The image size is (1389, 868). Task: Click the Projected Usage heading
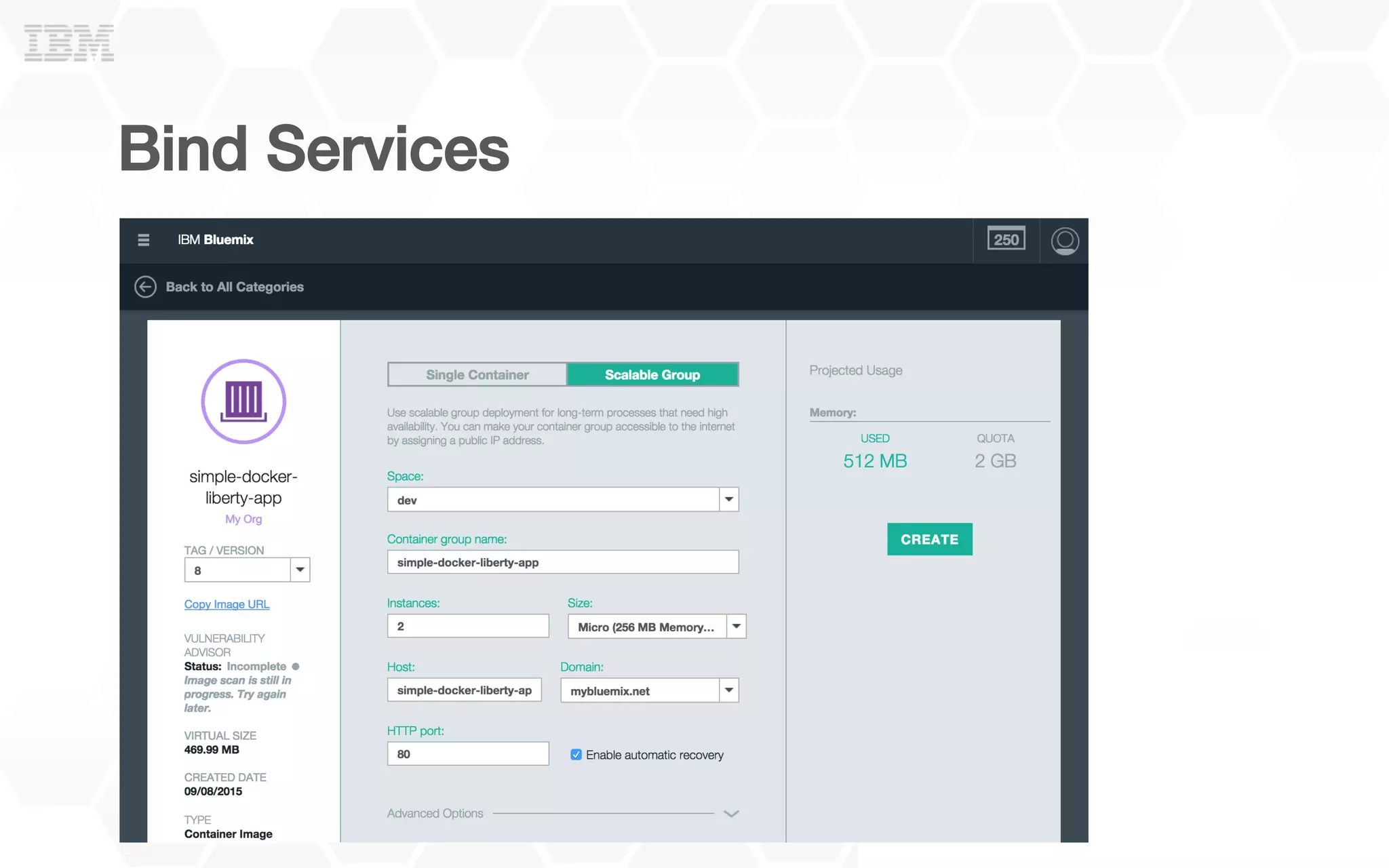(855, 370)
